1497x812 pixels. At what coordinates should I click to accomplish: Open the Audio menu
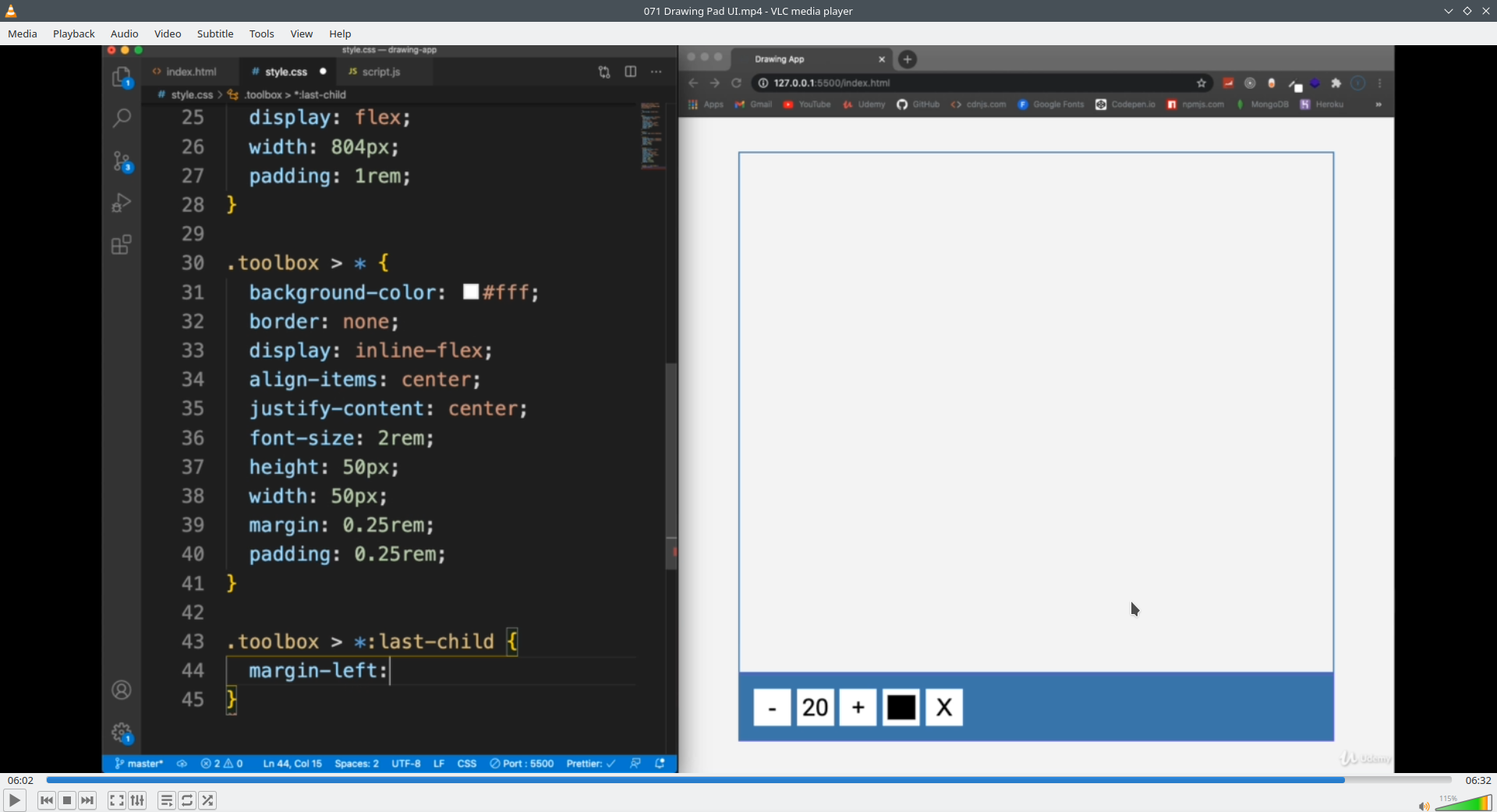[125, 34]
